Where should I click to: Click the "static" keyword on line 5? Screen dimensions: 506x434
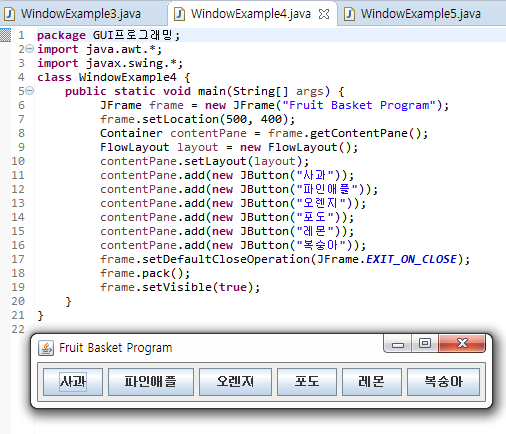(x=135, y=91)
